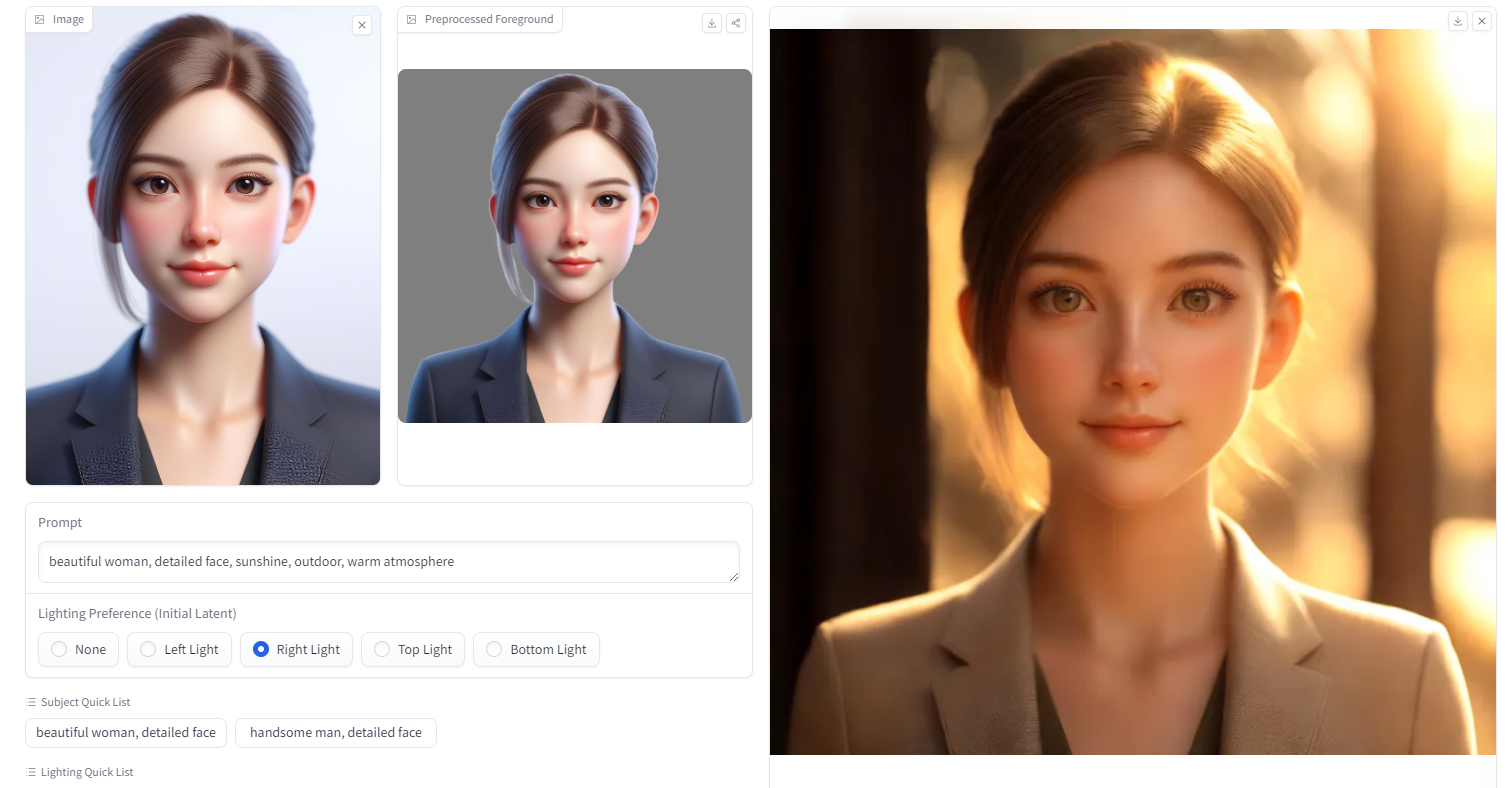This screenshot has width=1512, height=788.
Task: Download the generated output image
Action: (1458, 21)
